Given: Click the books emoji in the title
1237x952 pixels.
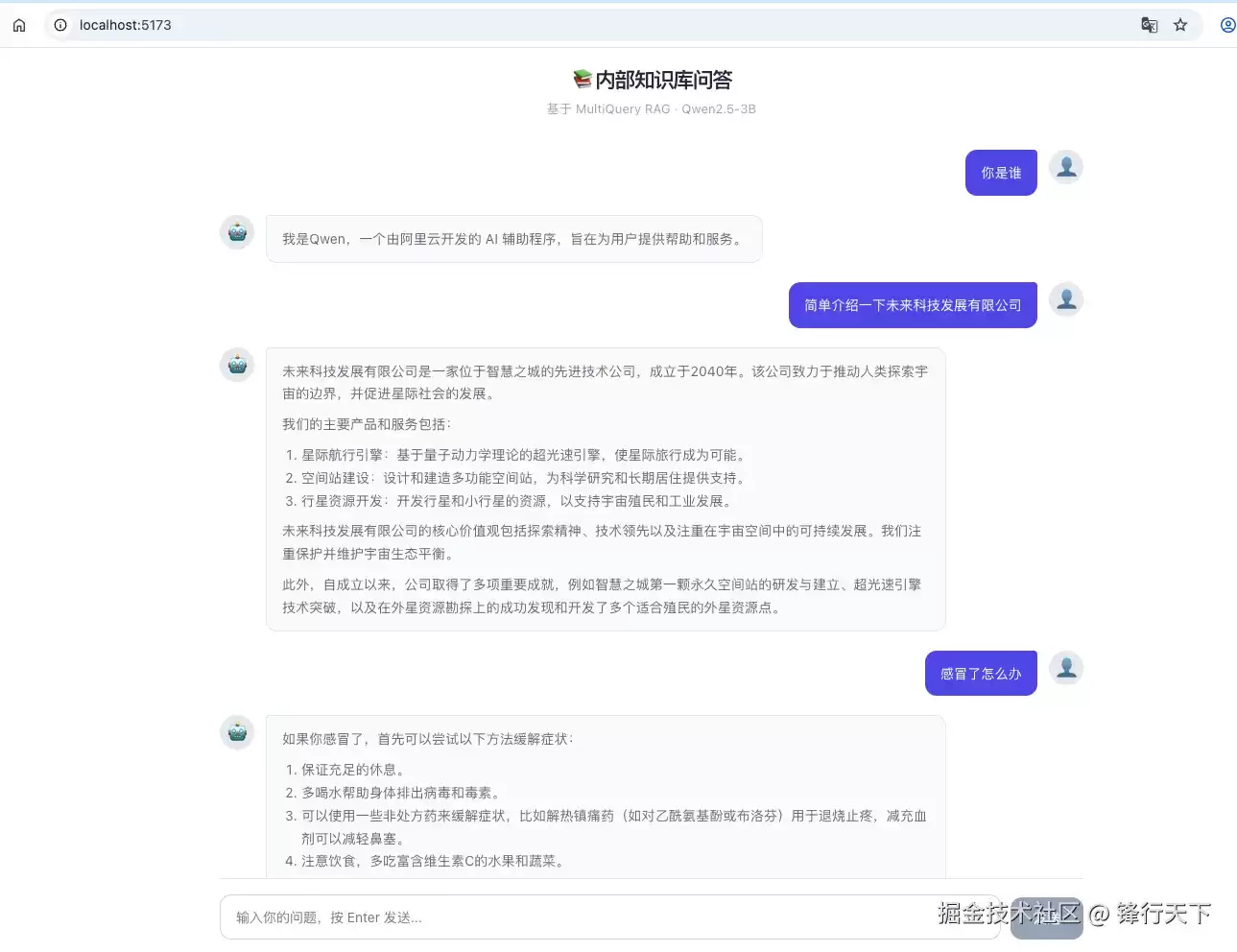Looking at the screenshot, I should [x=582, y=79].
